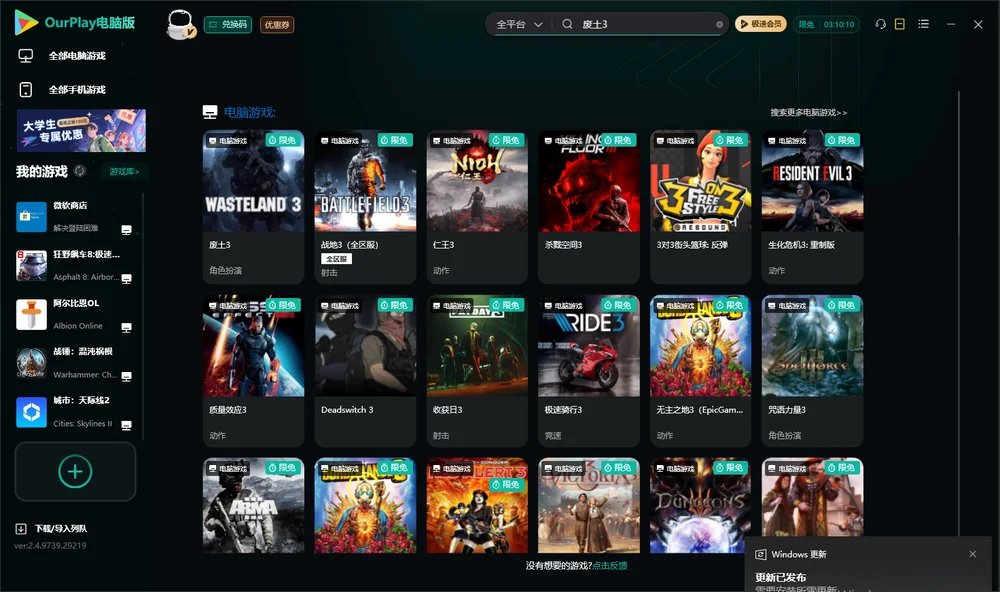Click the add game plus button
Image resolution: width=1000 pixels, height=592 pixels.
[x=75, y=471]
